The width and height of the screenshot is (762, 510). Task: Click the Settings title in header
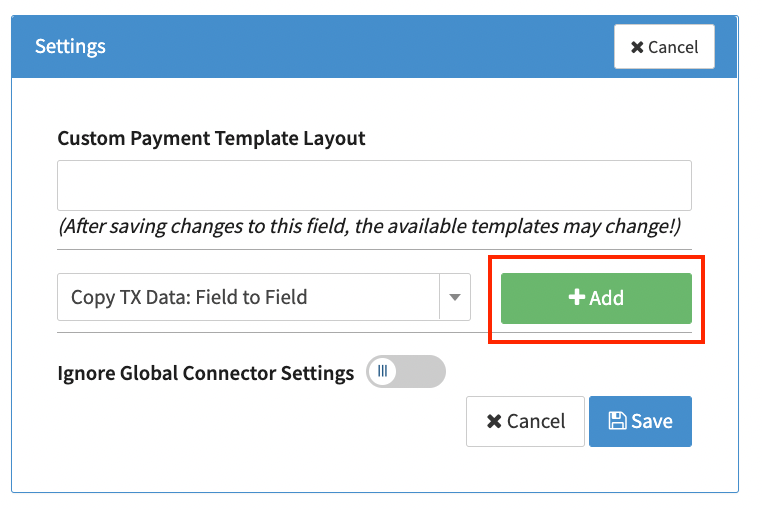70,46
